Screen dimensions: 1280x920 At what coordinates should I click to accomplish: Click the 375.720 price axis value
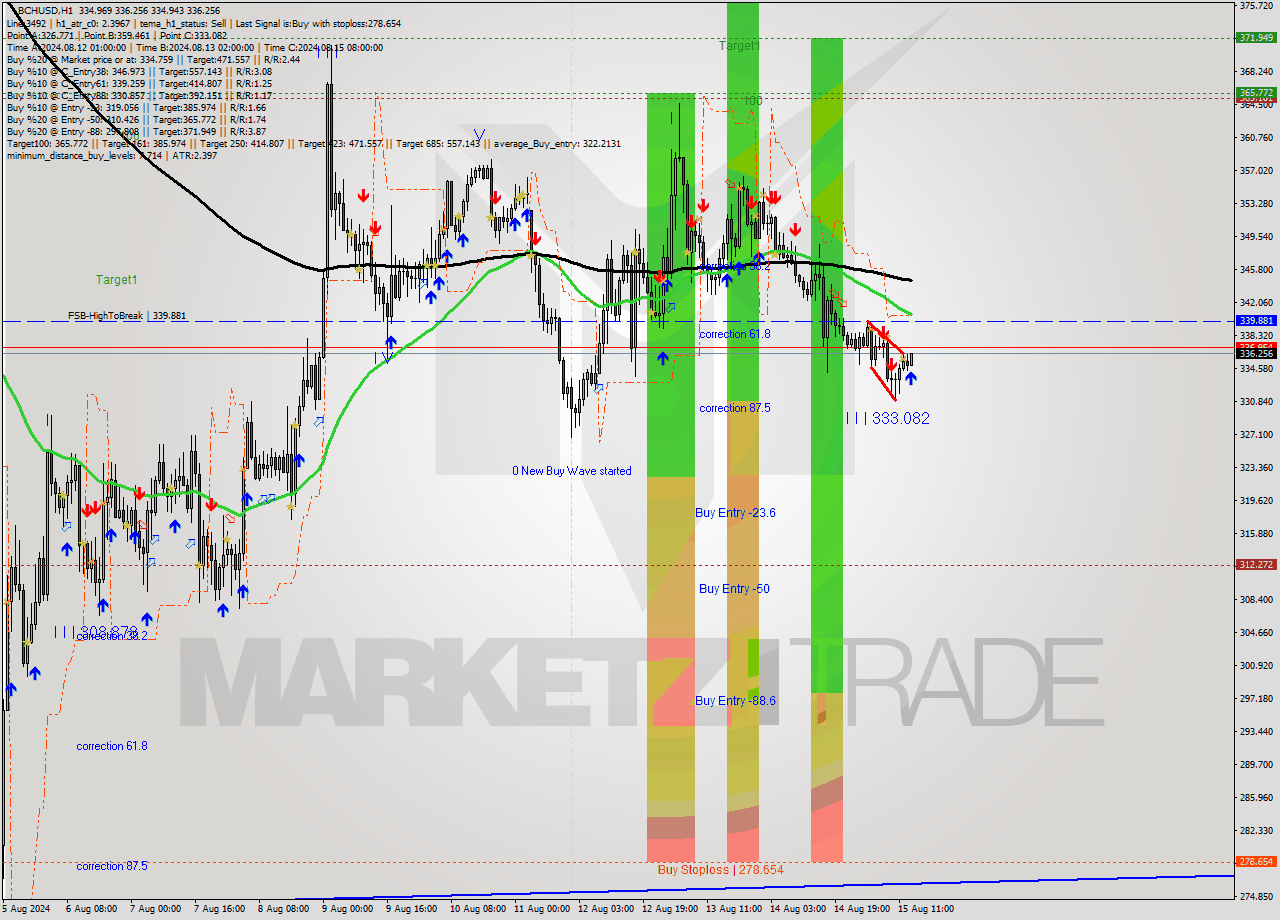(1256, 6)
